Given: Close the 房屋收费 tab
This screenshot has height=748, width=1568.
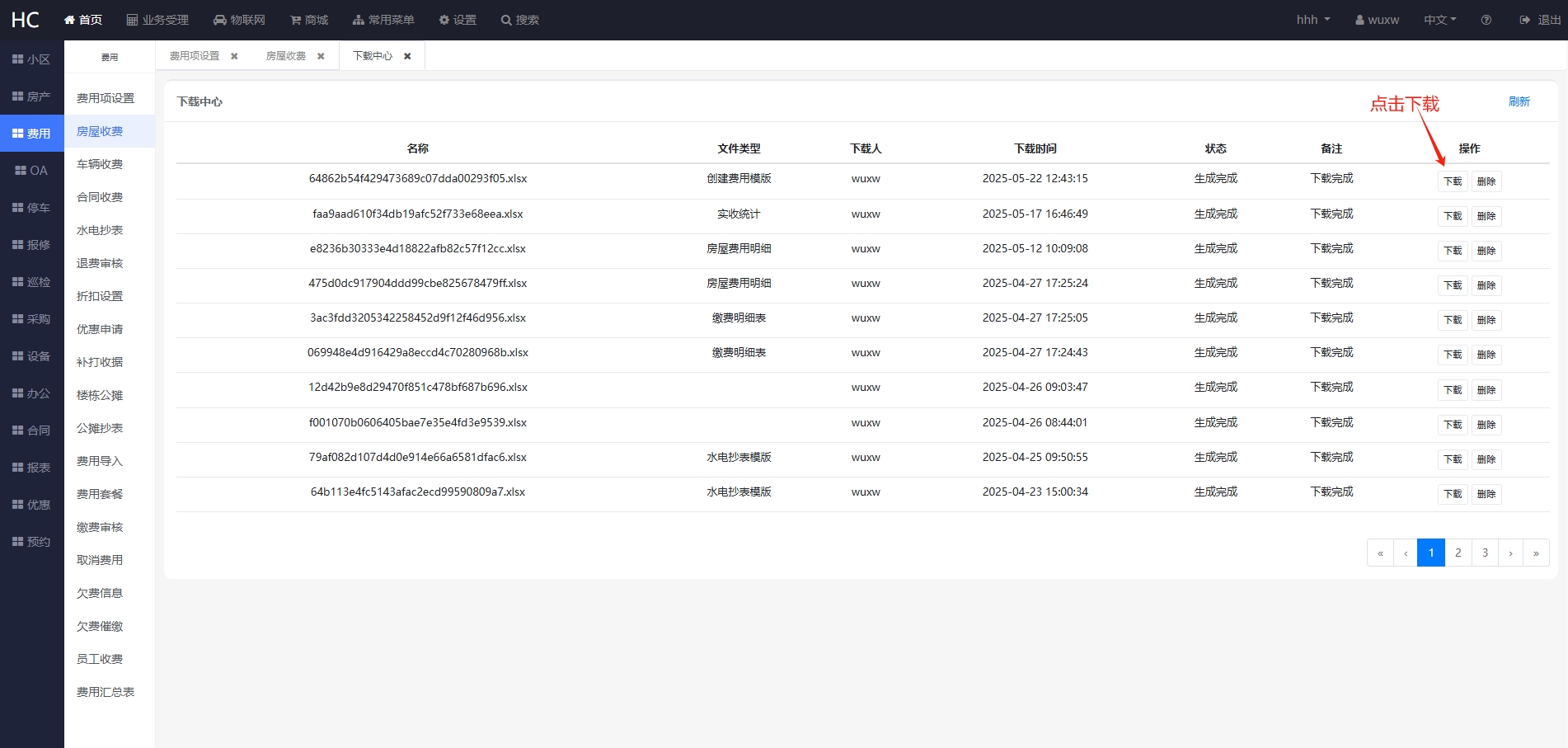Looking at the screenshot, I should click(321, 56).
